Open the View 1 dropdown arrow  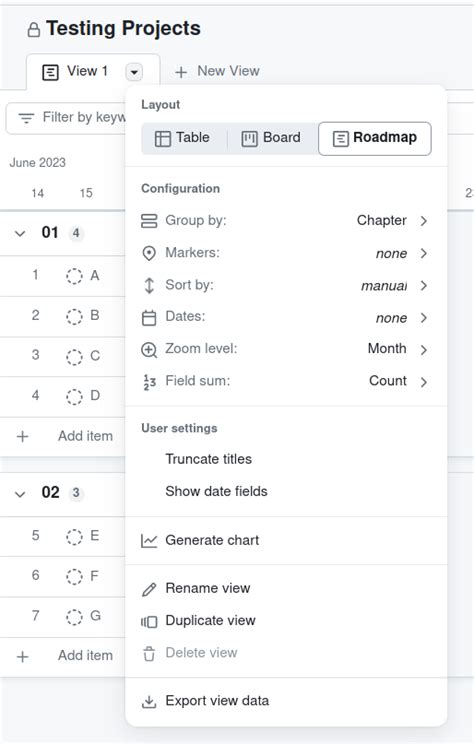click(134, 72)
